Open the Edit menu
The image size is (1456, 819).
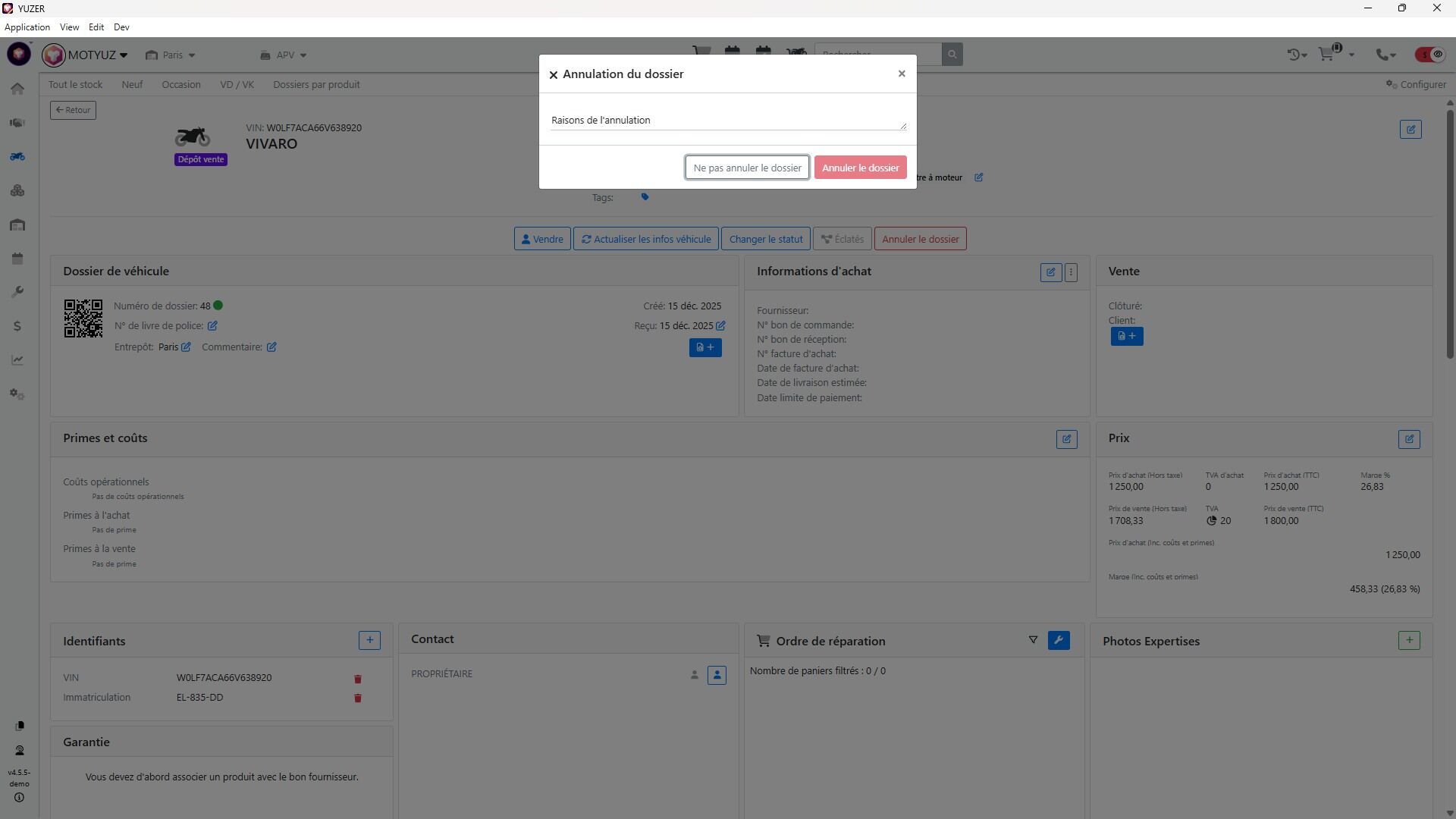pyautogui.click(x=96, y=27)
